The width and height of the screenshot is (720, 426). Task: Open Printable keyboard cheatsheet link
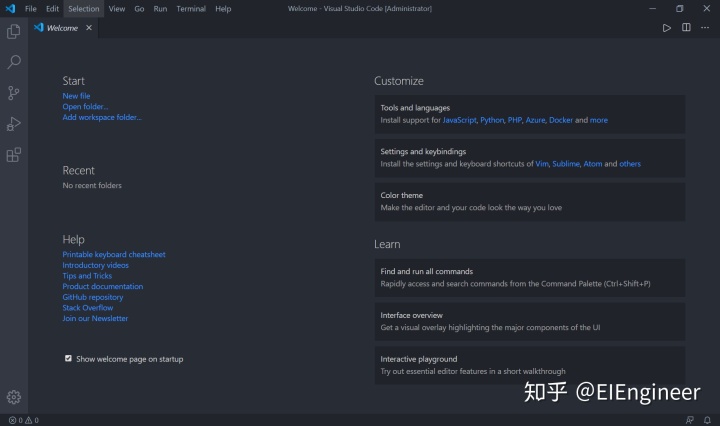click(x=114, y=254)
